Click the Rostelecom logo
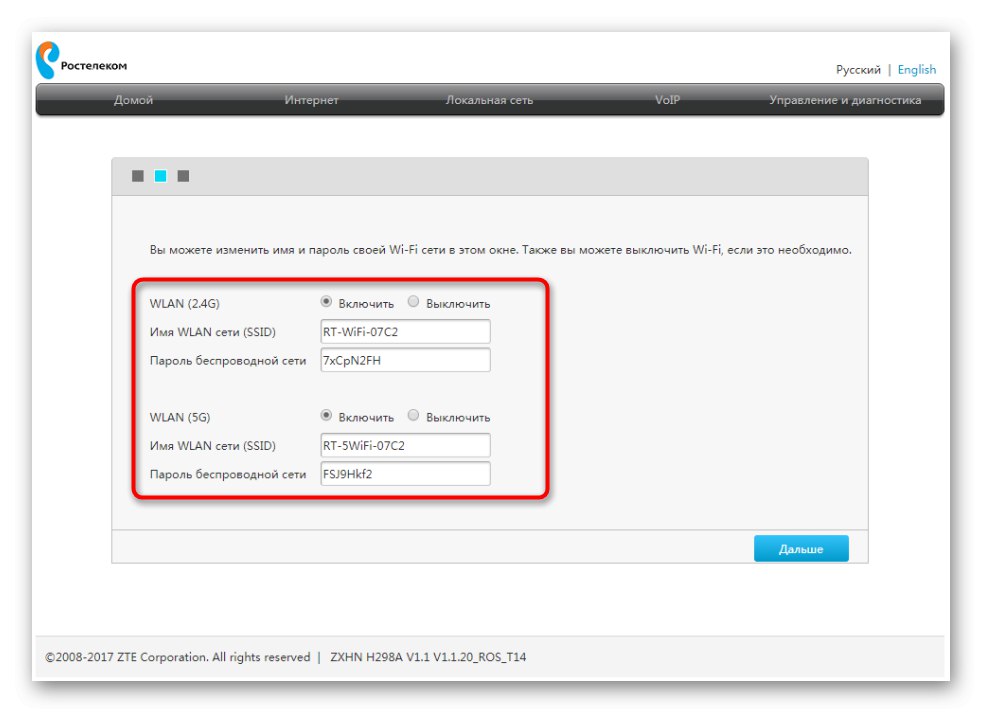The width and height of the screenshot is (982, 713). tap(81, 60)
